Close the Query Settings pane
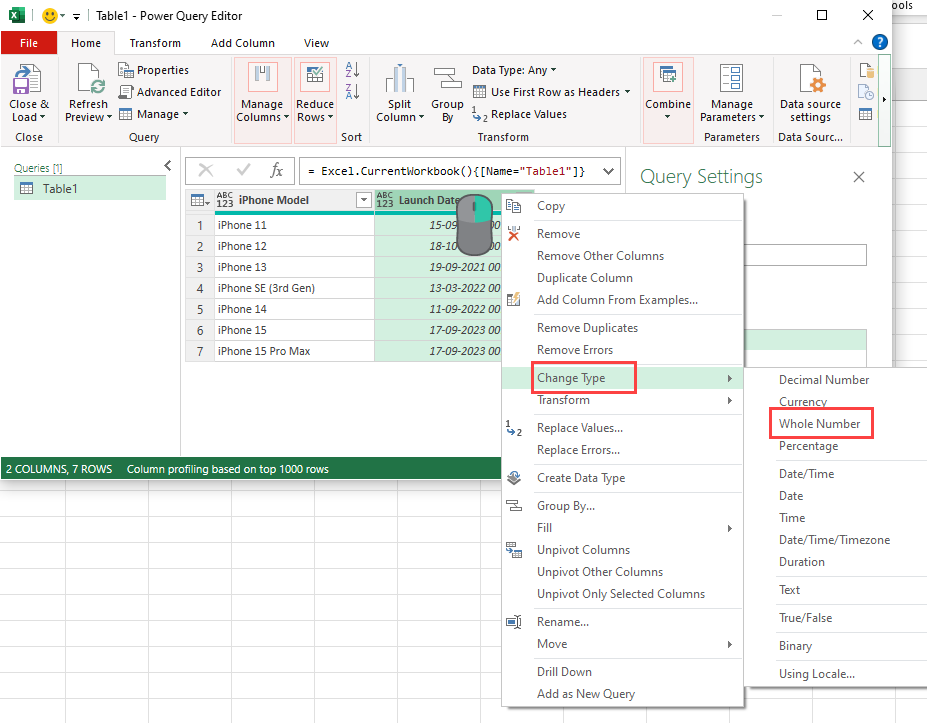This screenshot has height=723, width=927. 859,177
